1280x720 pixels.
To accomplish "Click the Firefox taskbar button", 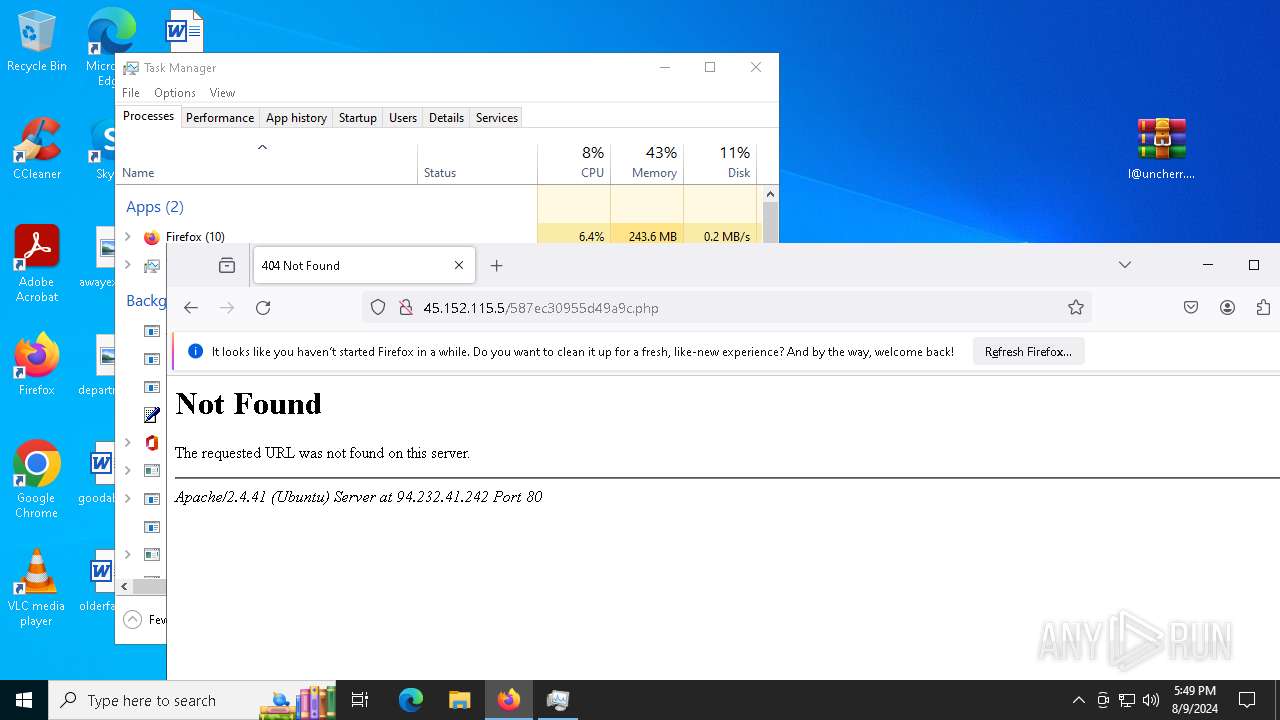I will click(509, 700).
